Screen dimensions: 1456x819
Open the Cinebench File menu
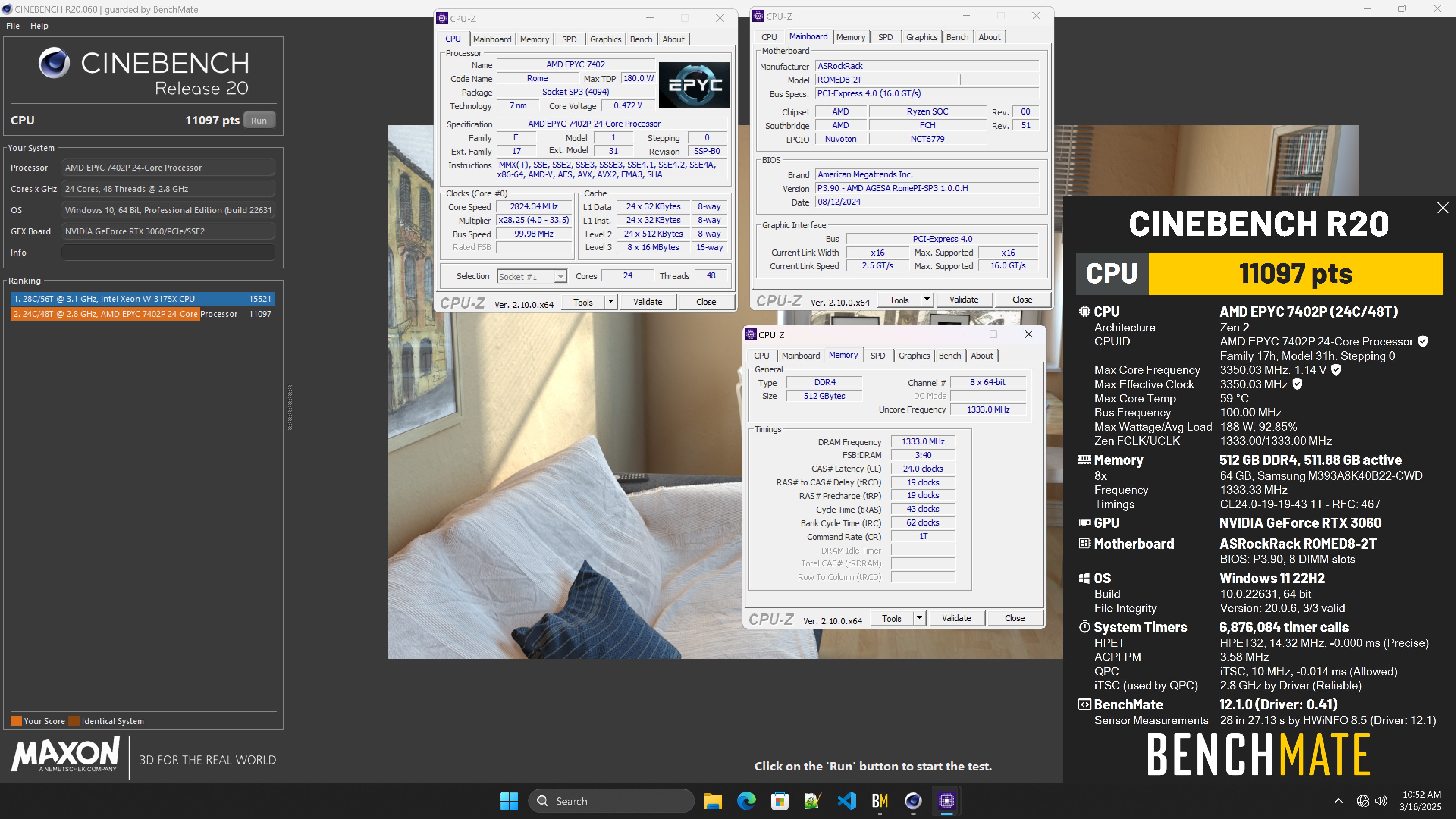click(13, 25)
